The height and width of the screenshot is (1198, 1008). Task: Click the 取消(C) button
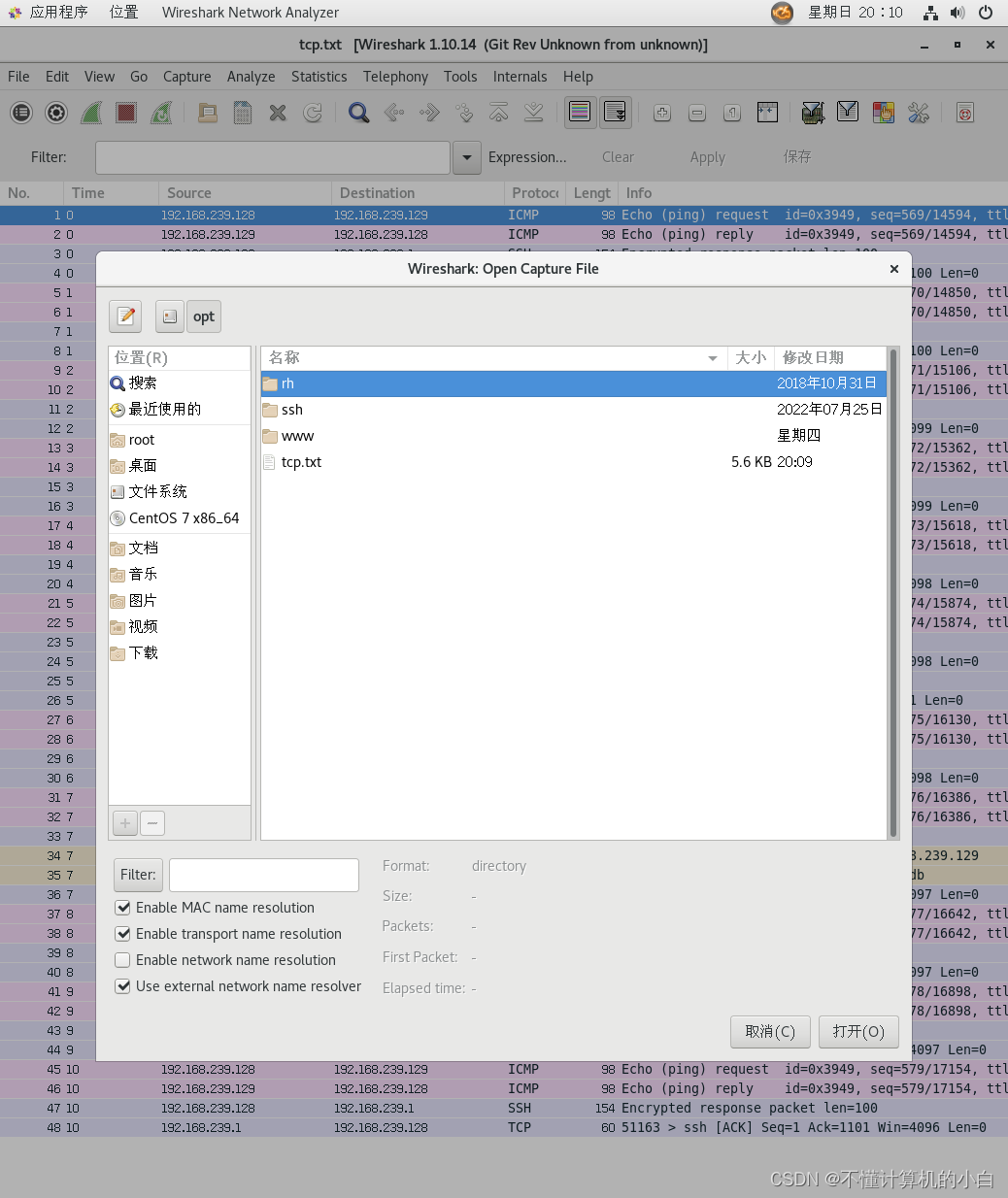(770, 1031)
